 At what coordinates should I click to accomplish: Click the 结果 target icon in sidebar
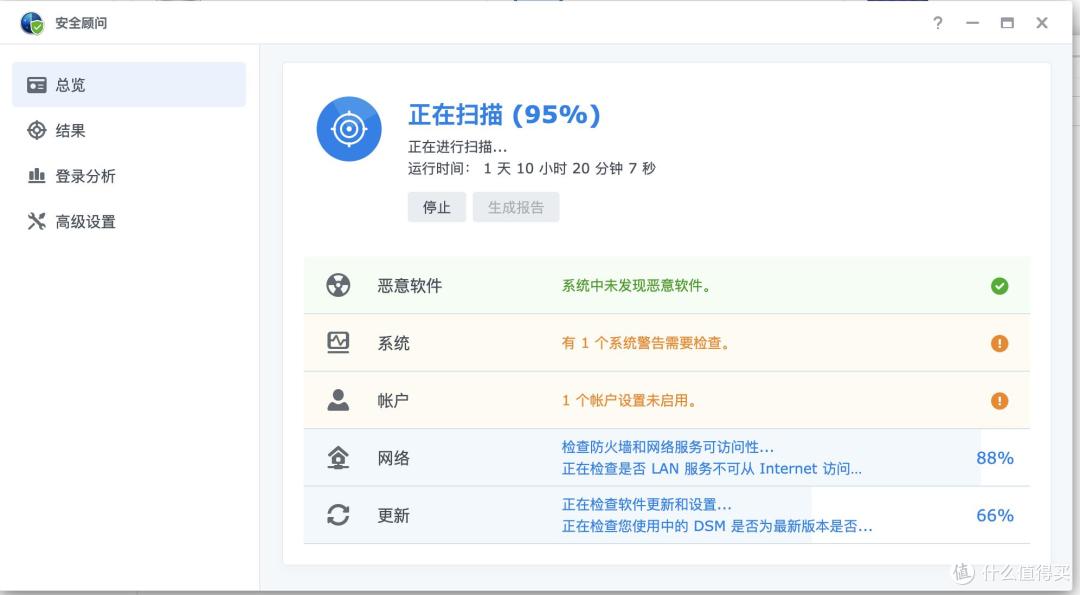(x=37, y=130)
